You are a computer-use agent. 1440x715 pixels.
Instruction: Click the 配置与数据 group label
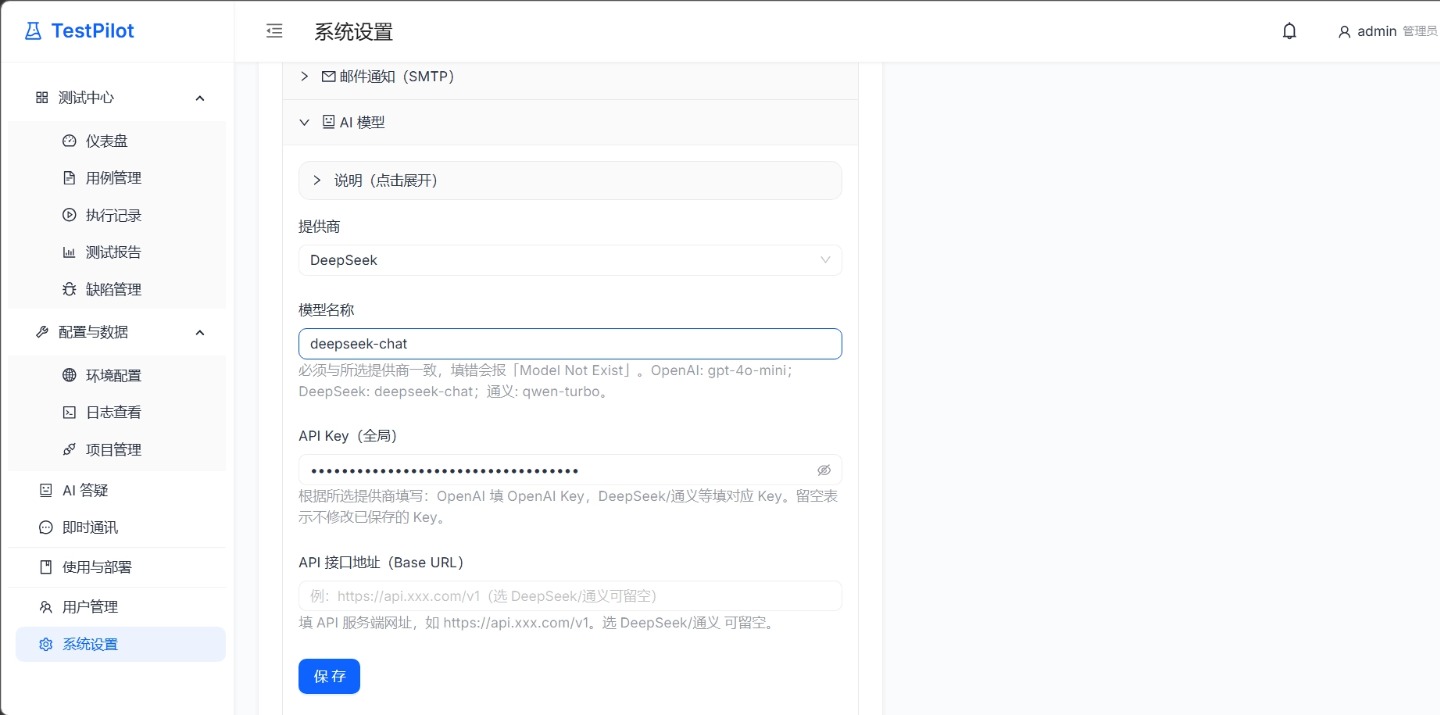point(93,332)
